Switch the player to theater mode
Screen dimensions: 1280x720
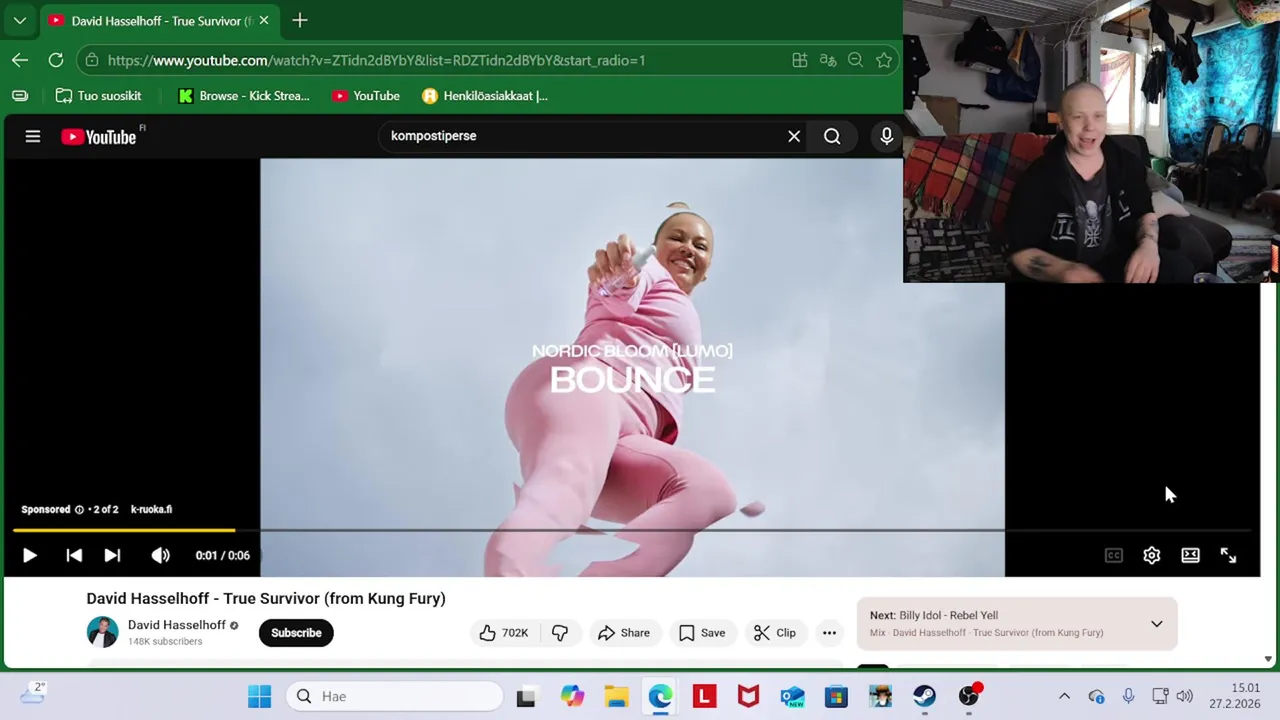pyautogui.click(x=1190, y=555)
